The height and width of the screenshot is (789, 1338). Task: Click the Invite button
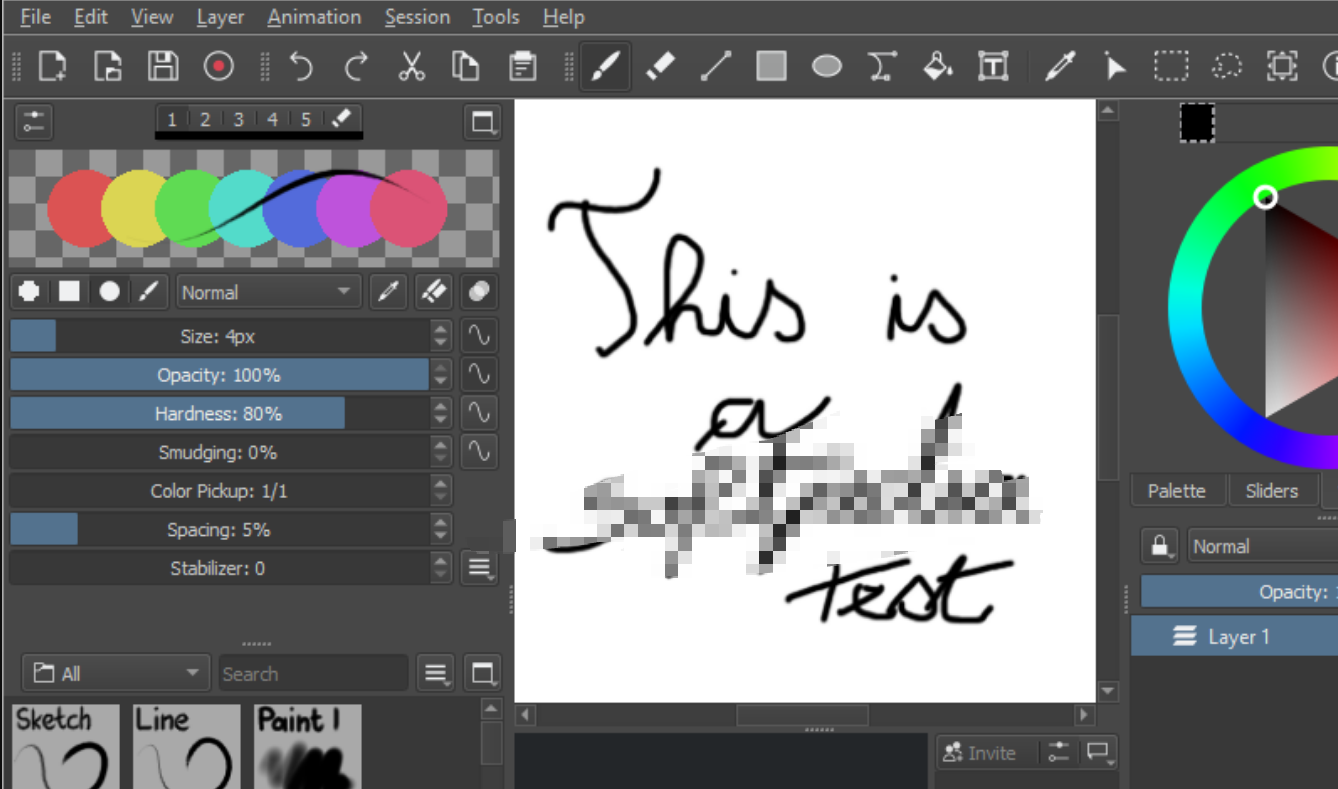coord(986,752)
